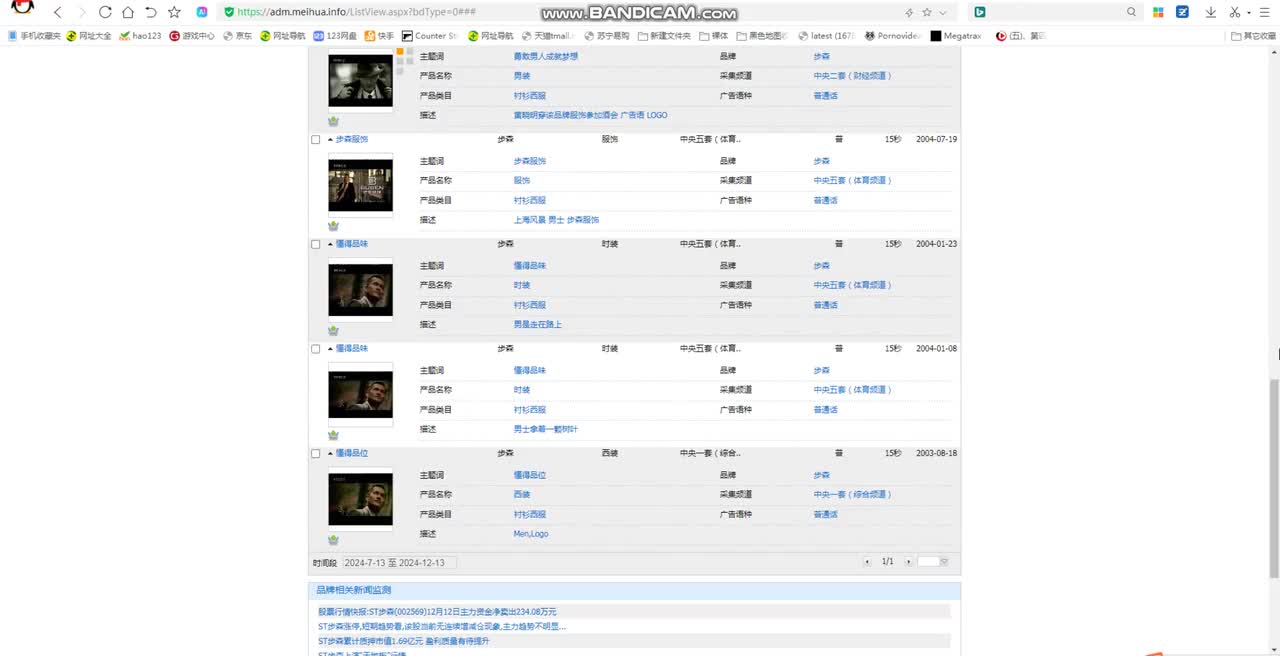Open the 游戏中心 bookmark
Viewport: 1280px width, 656px height.
tap(192, 36)
